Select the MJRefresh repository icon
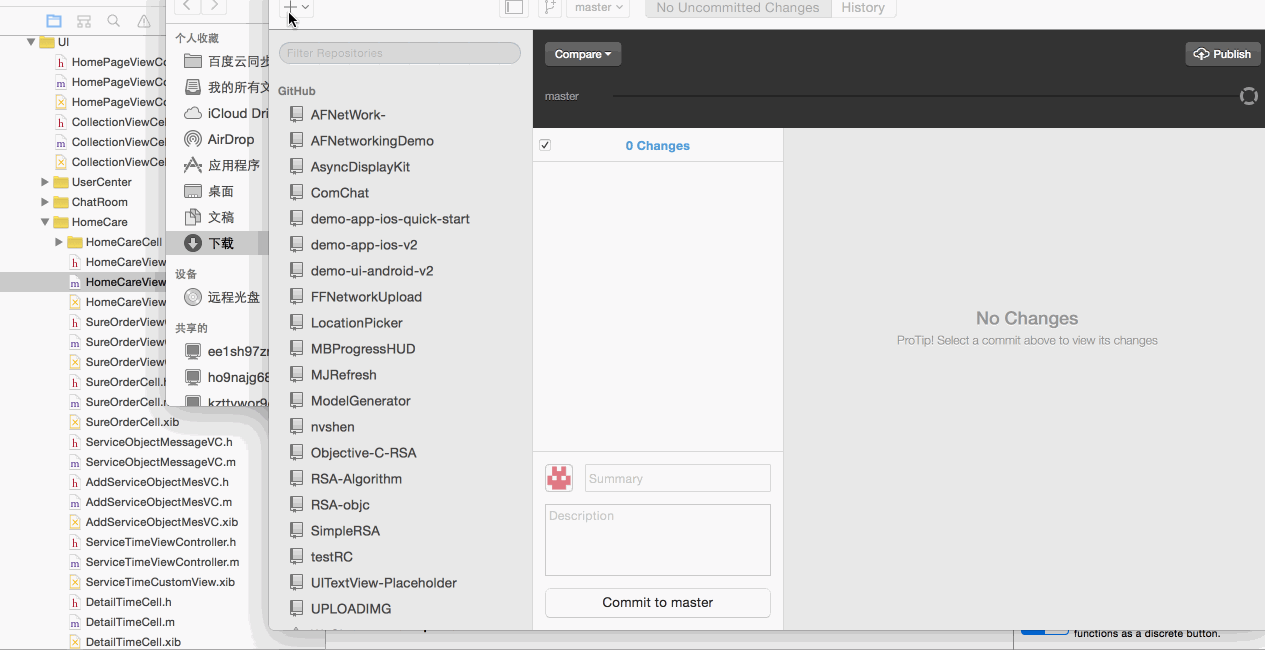The height and width of the screenshot is (650, 1265). (296, 375)
